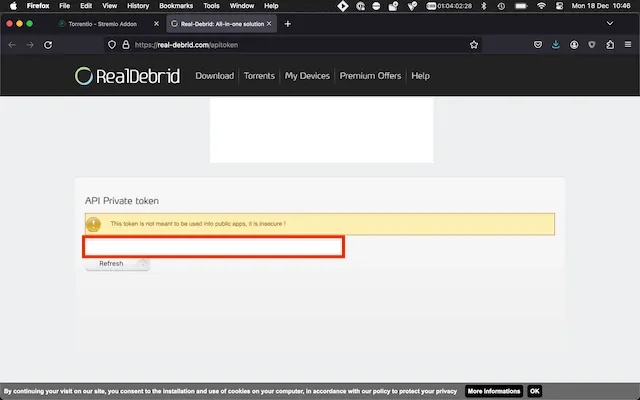Open the Tools menu
This screenshot has width=640, height=400.
[211, 6]
